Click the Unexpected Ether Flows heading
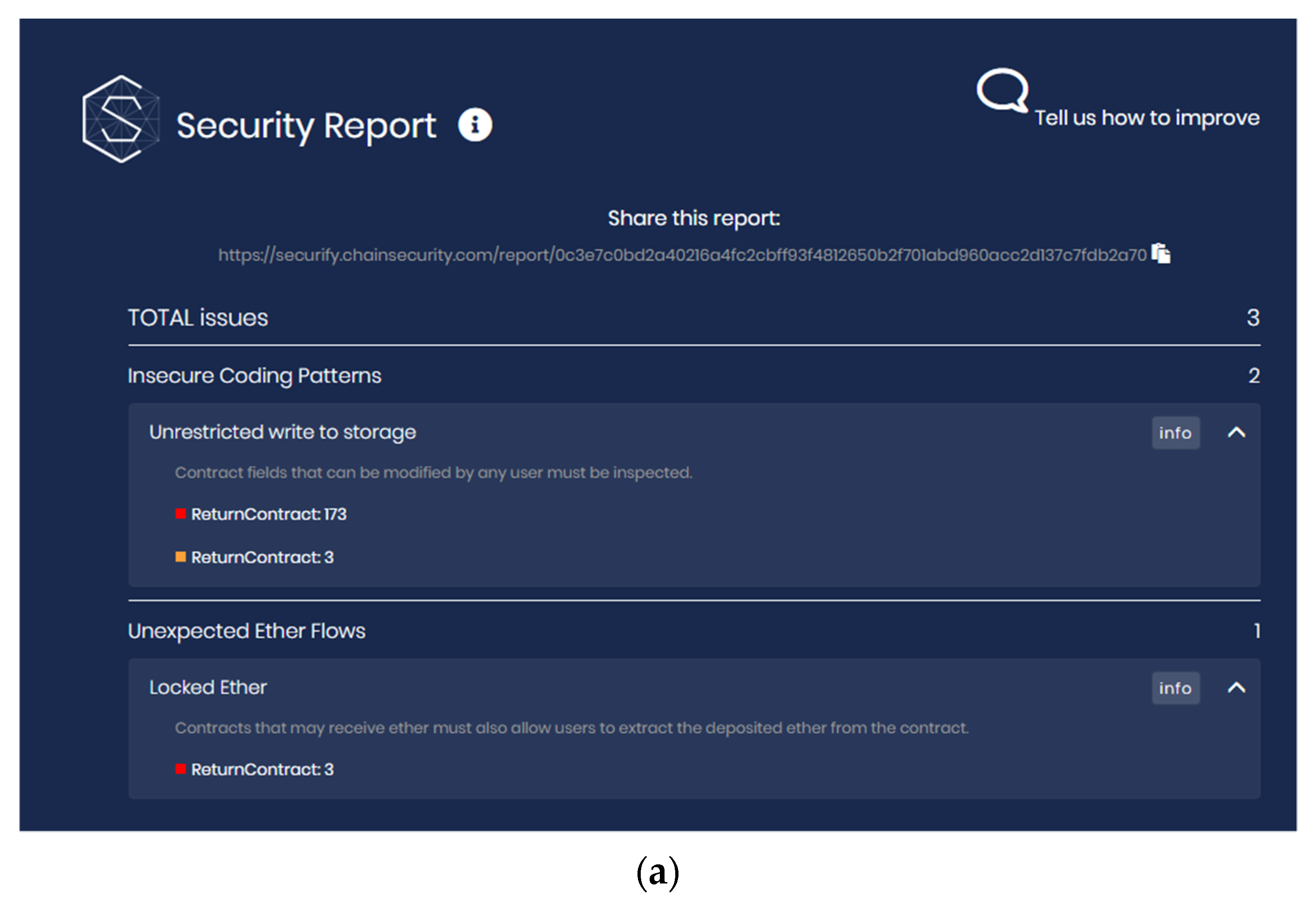Image resolution: width=1316 pixels, height=904 pixels. [x=247, y=630]
